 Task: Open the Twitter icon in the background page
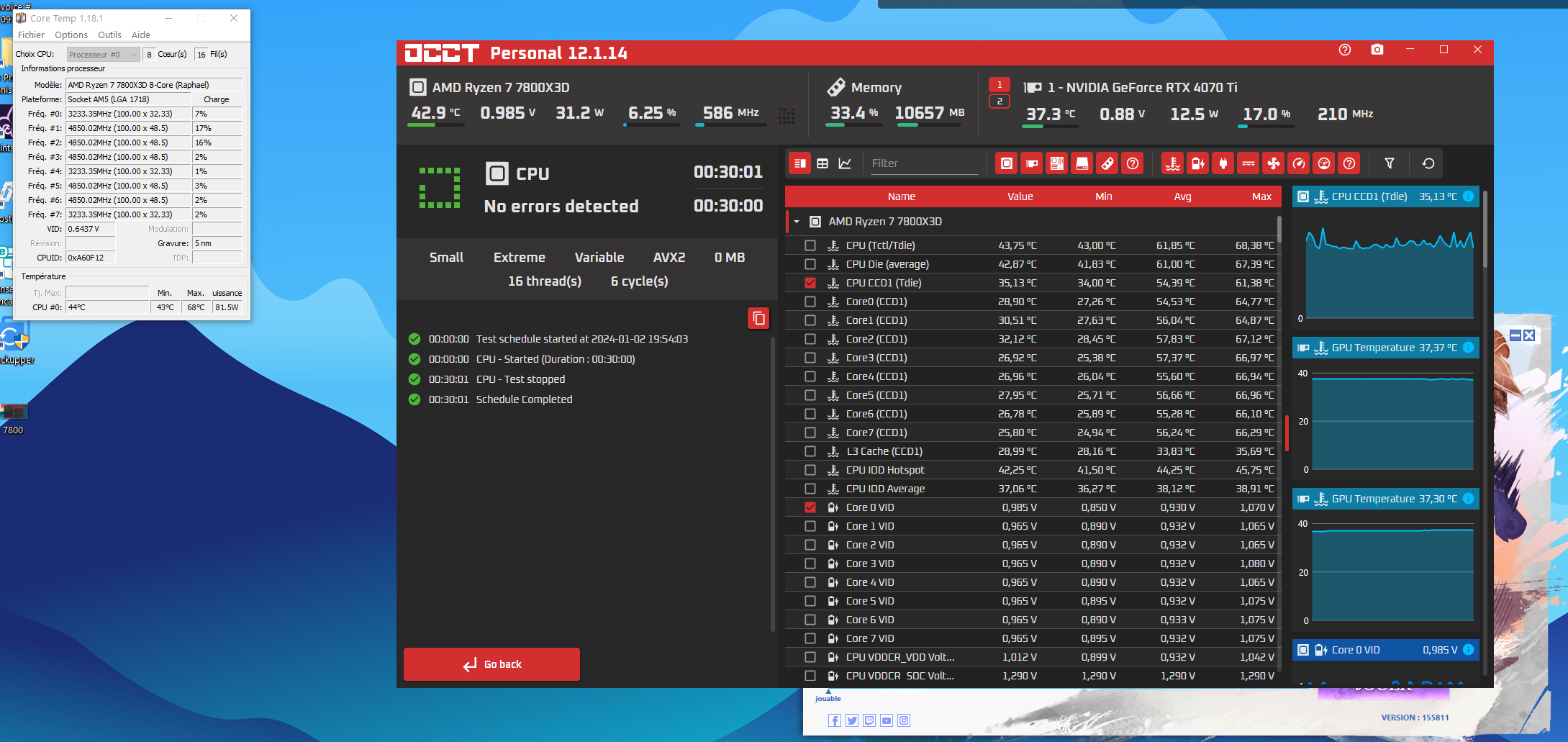[852, 720]
